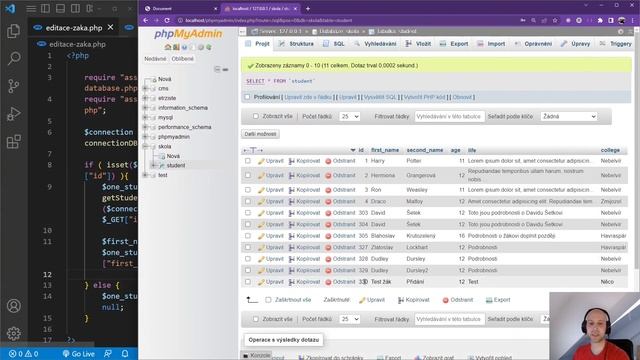The width and height of the screenshot is (640, 360).
Task: Open a new browser tab
Action: point(308,9)
